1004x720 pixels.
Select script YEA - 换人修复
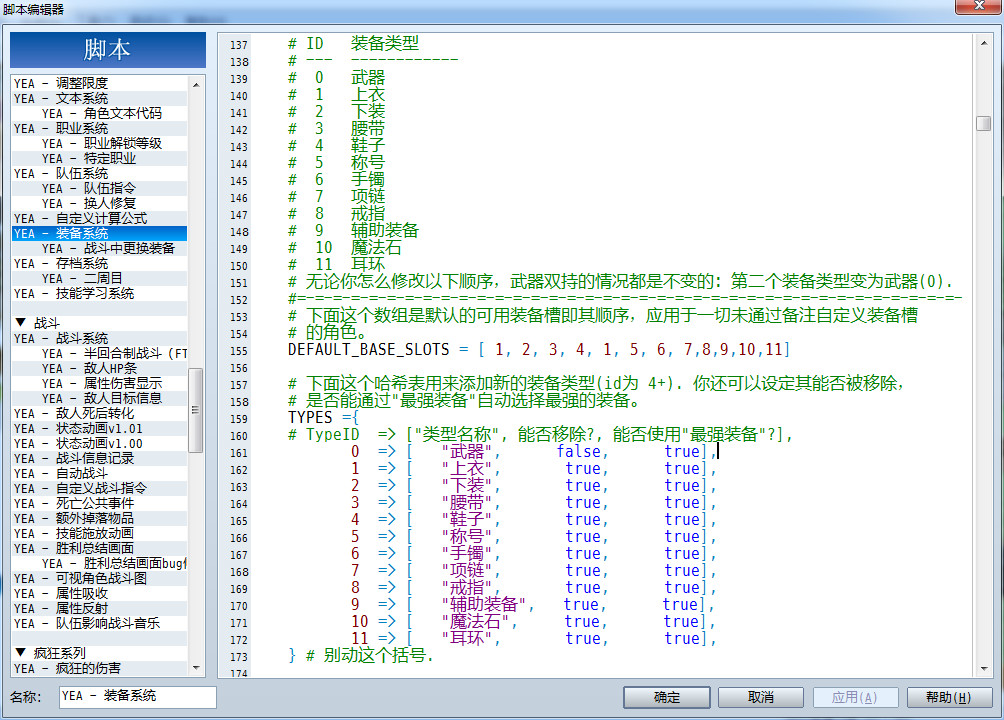99,204
